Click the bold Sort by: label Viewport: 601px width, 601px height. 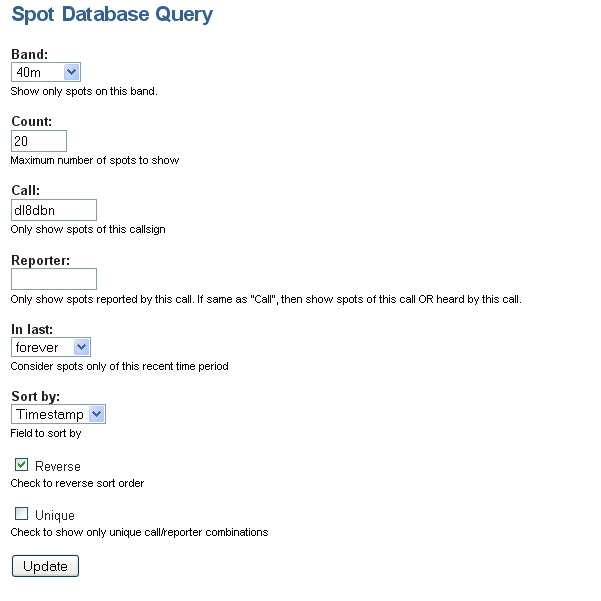[36, 396]
